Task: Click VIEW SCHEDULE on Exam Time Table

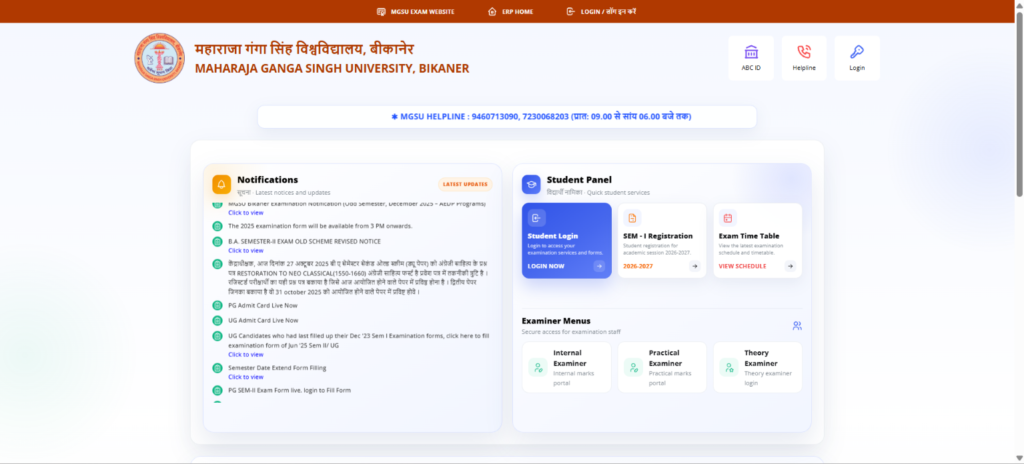Action: 743,266
